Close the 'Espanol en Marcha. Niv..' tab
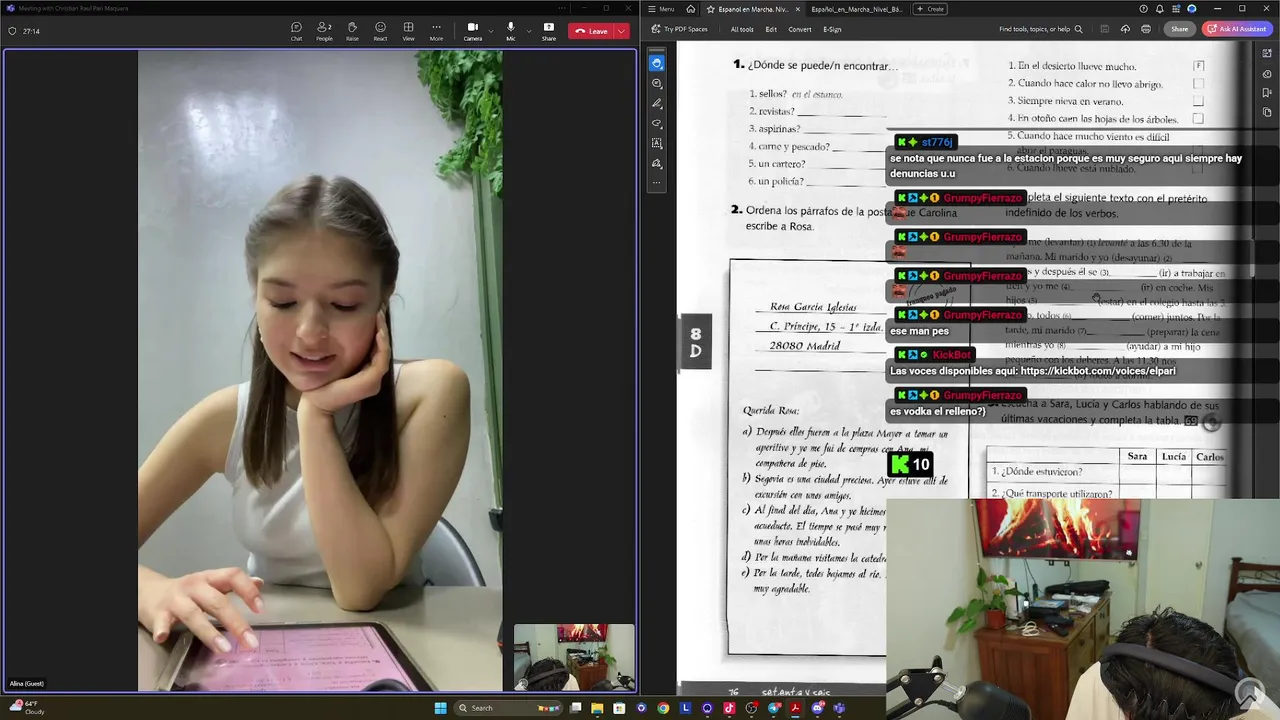The width and height of the screenshot is (1280, 720). click(797, 9)
